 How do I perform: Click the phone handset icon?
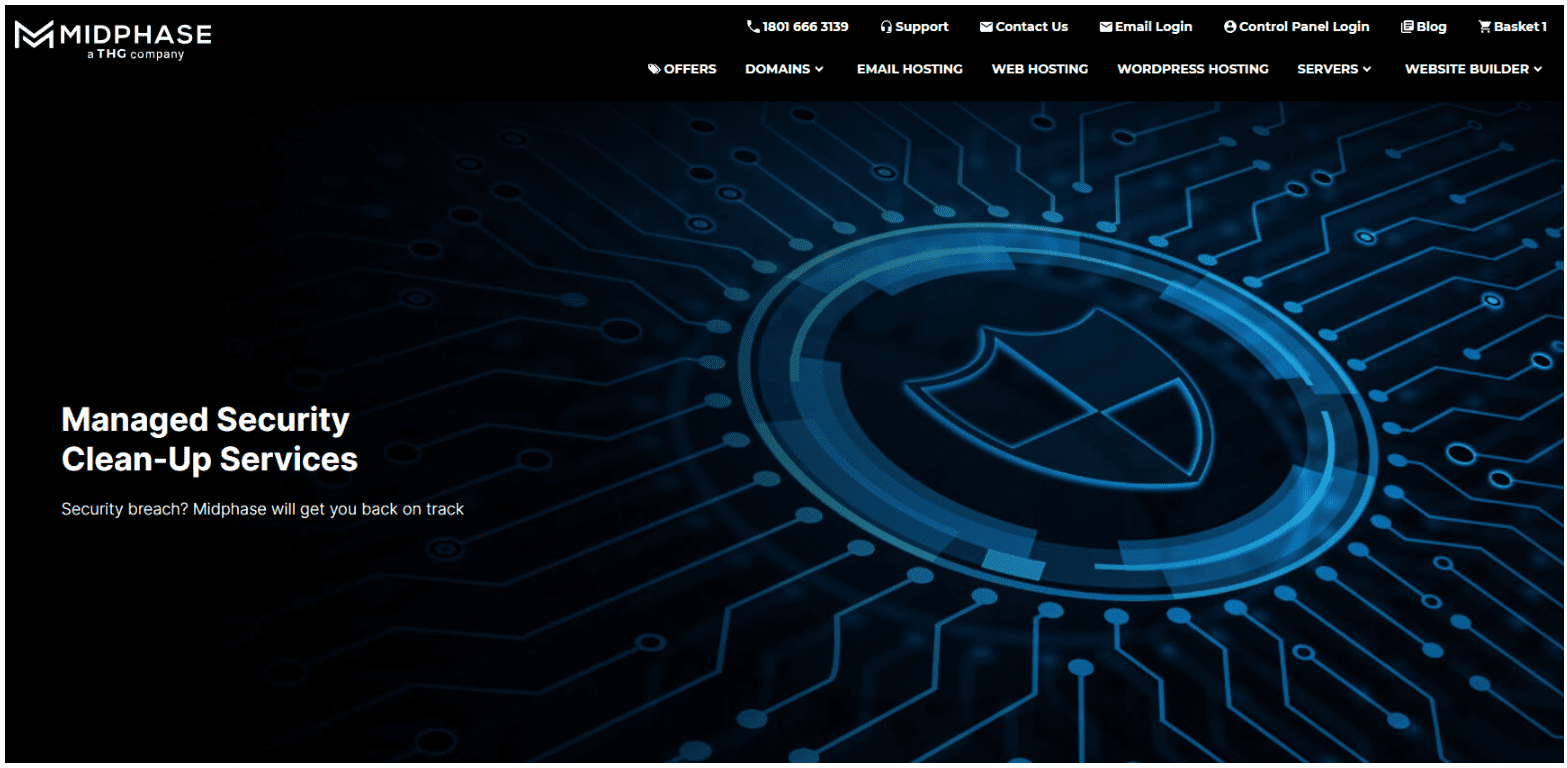(x=753, y=27)
